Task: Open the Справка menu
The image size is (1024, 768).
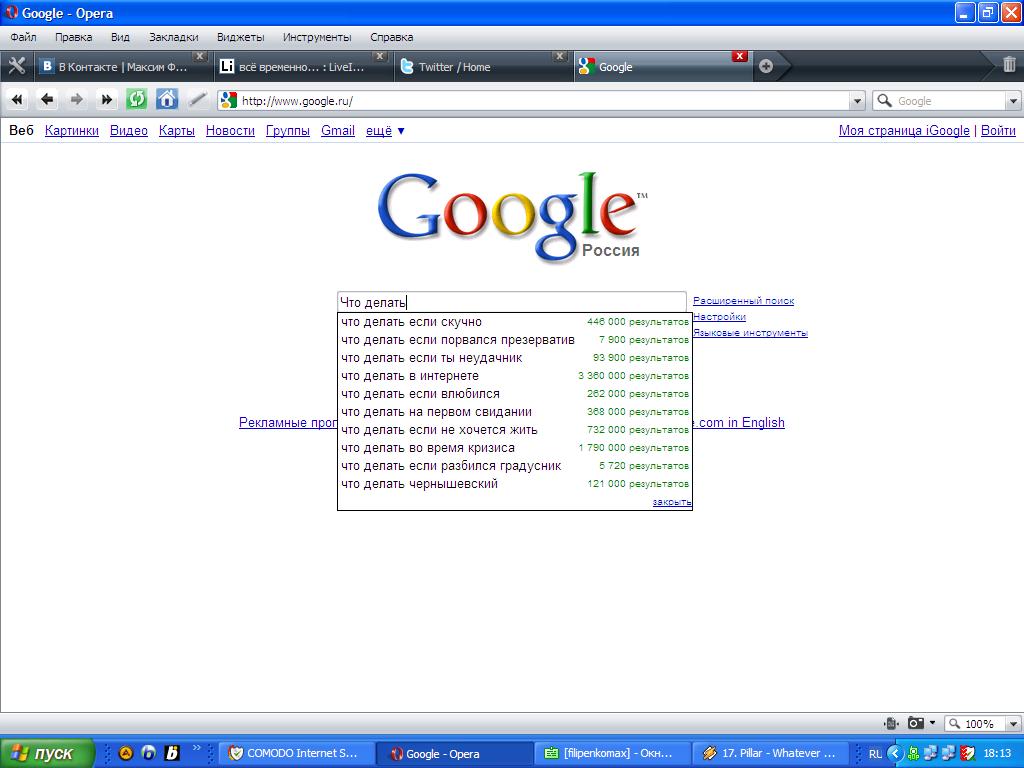Action: coord(392,37)
